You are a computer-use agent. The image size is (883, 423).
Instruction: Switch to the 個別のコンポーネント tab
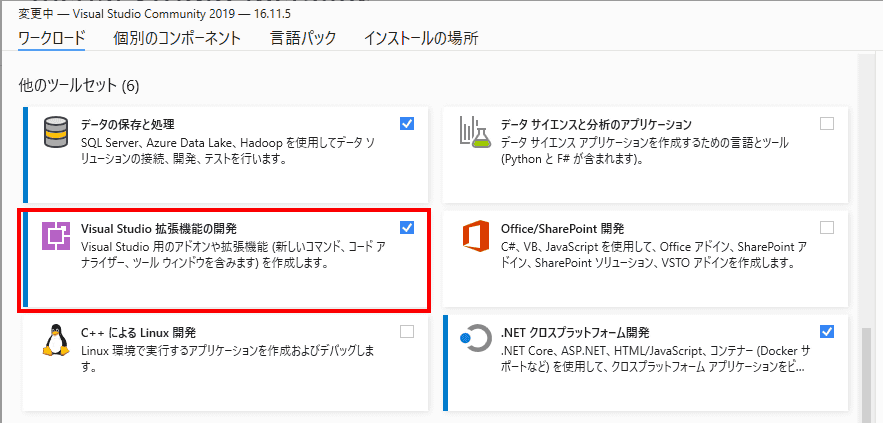[x=177, y=38]
